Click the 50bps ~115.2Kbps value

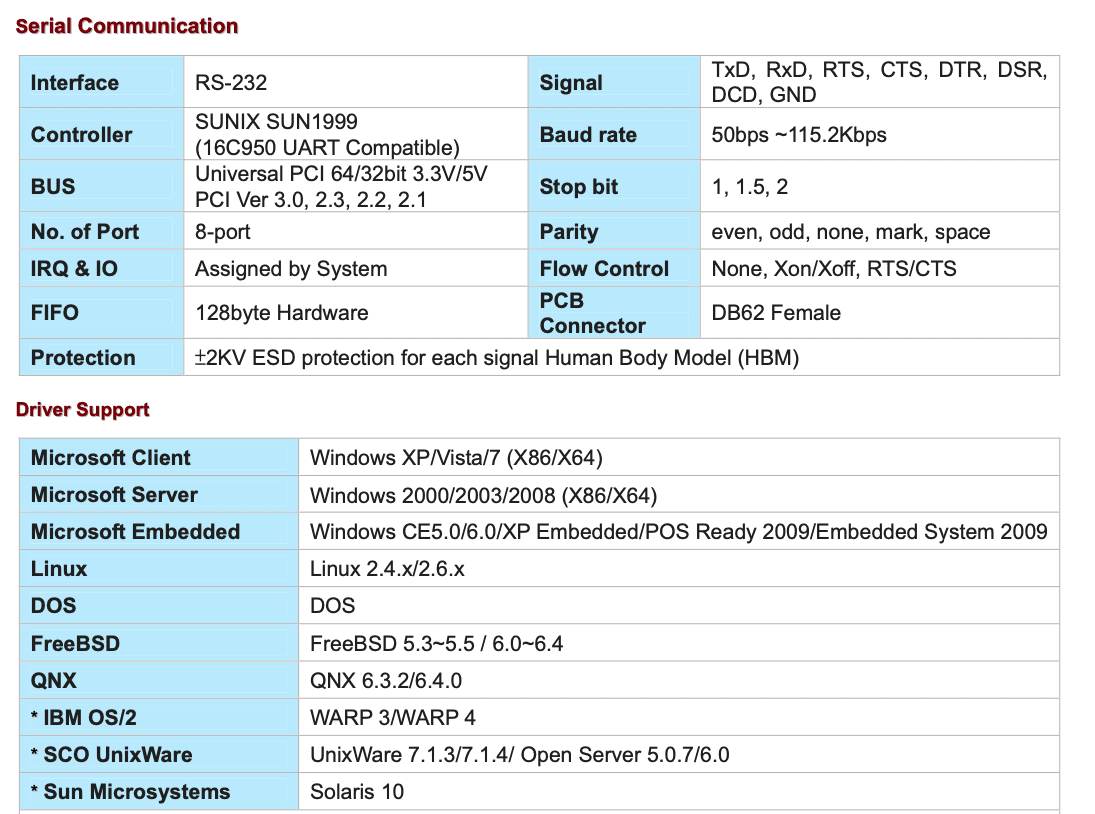[x=798, y=135]
